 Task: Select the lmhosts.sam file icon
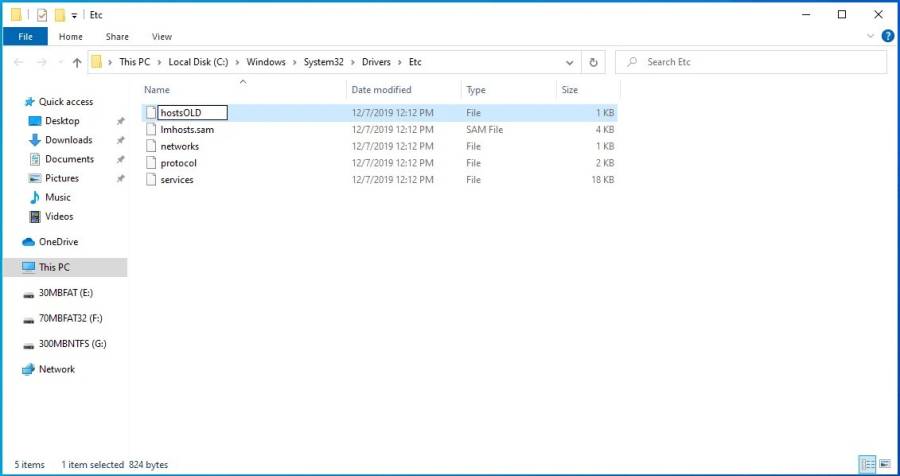(x=151, y=130)
